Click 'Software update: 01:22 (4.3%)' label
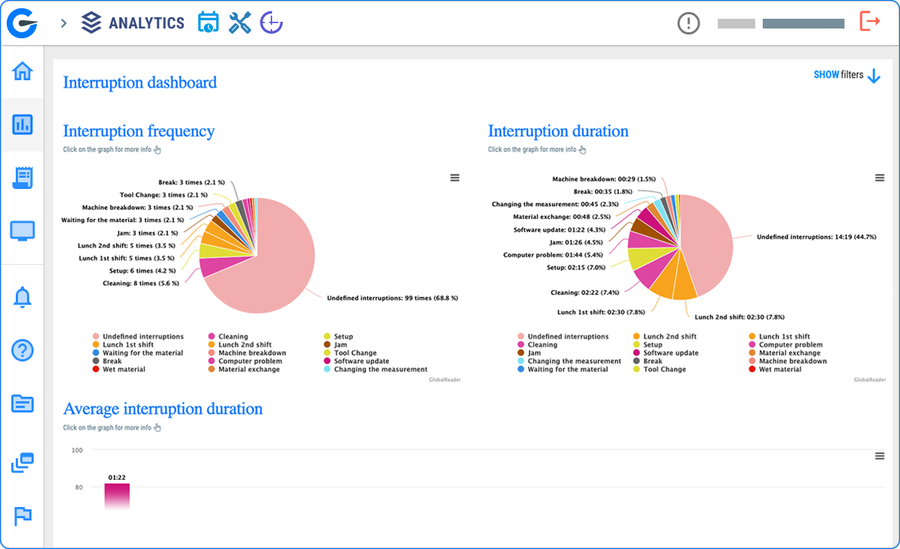 (559, 230)
